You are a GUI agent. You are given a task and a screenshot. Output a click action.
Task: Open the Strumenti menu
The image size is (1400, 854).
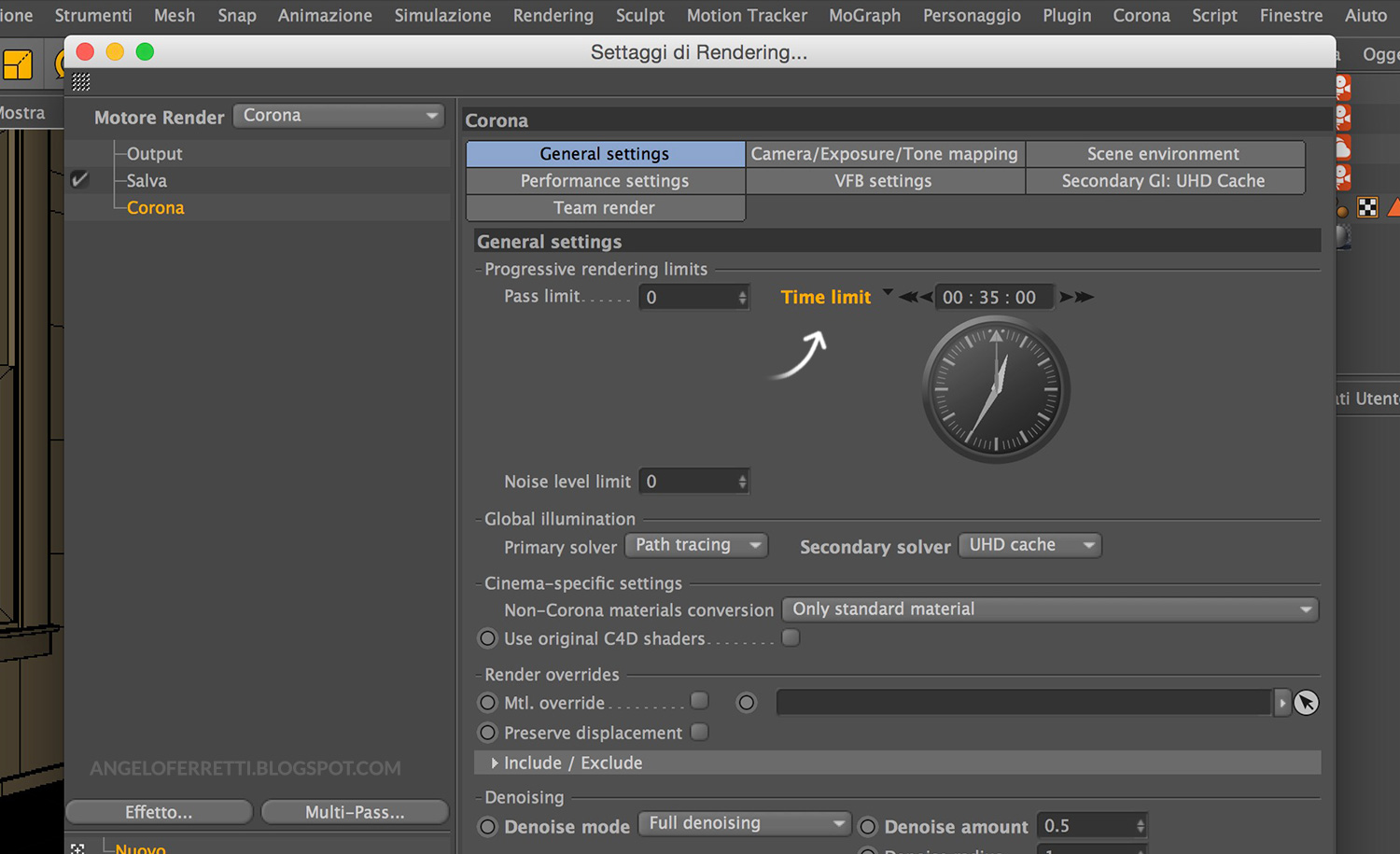[x=93, y=16]
